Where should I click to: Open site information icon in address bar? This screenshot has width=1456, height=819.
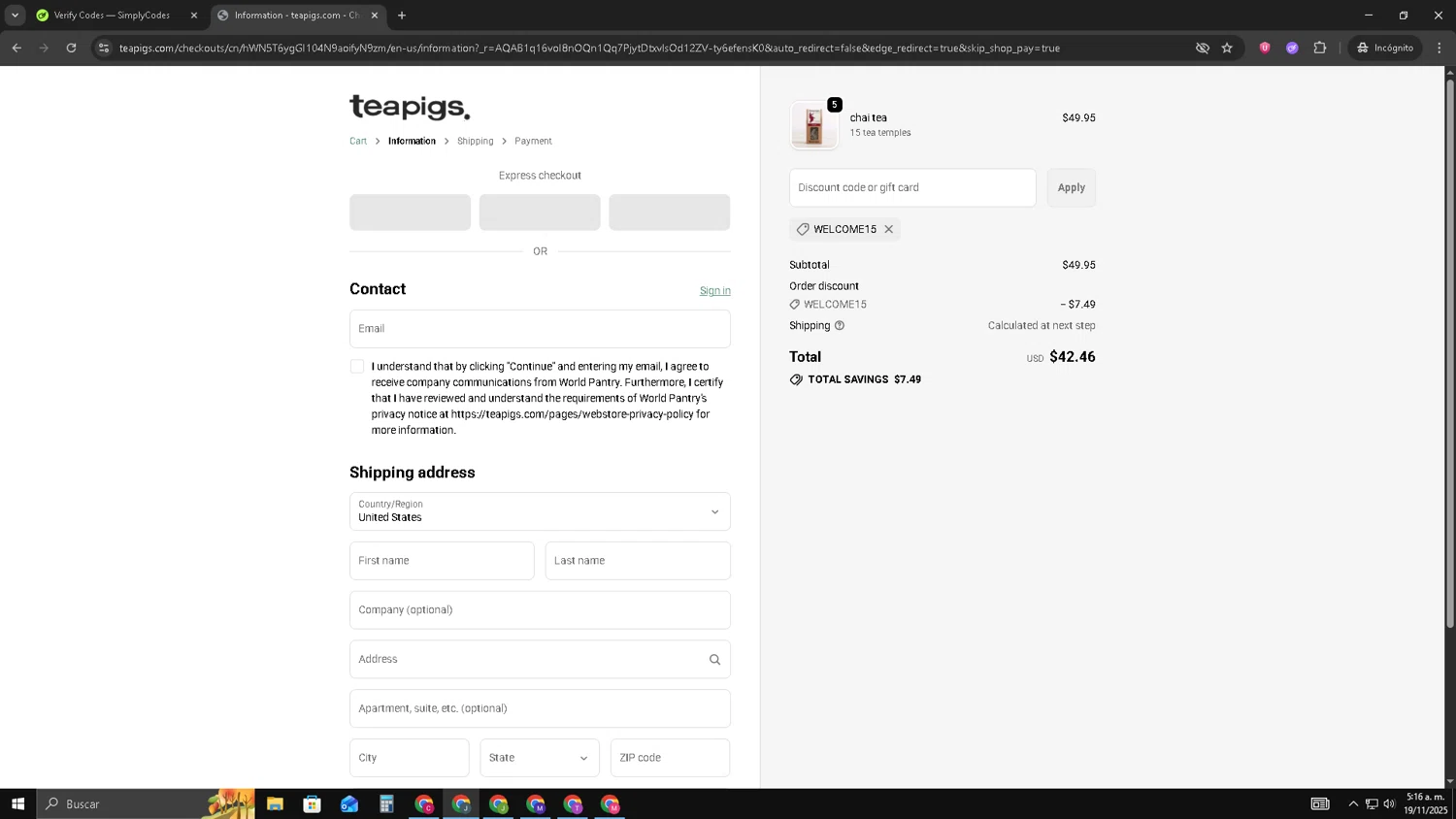click(104, 48)
